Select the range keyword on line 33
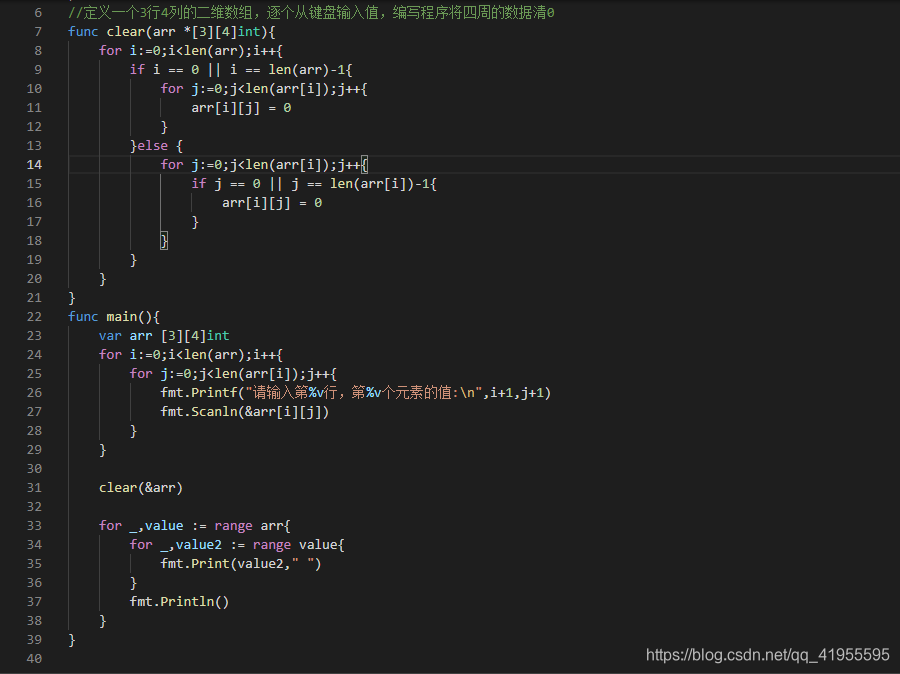 click(233, 525)
